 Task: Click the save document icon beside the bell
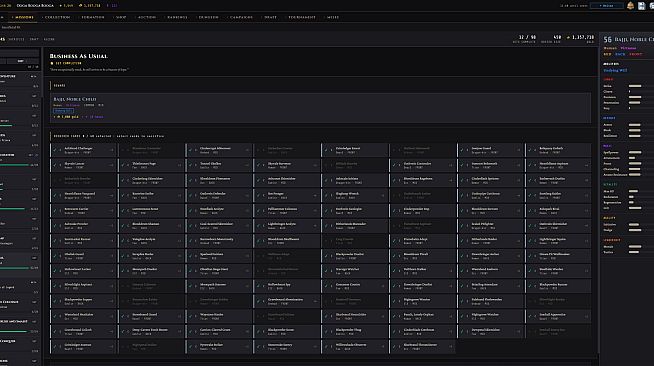(641, 6)
